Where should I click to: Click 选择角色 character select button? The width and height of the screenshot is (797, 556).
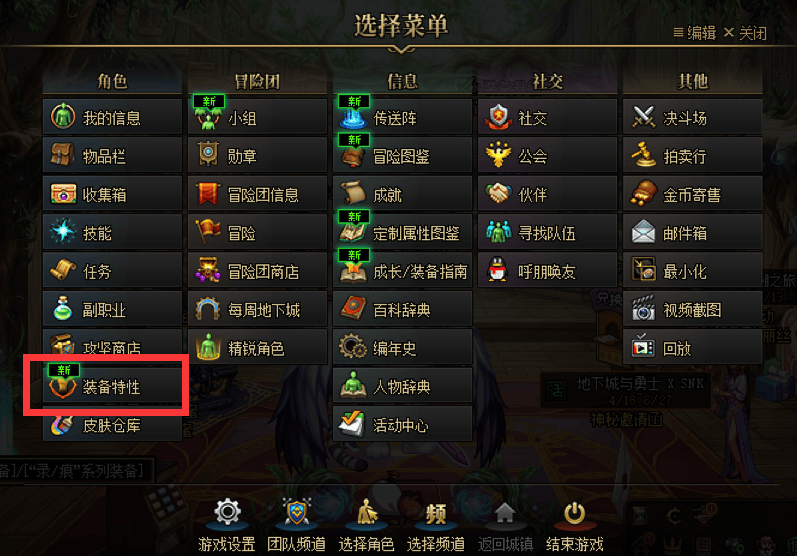366,525
